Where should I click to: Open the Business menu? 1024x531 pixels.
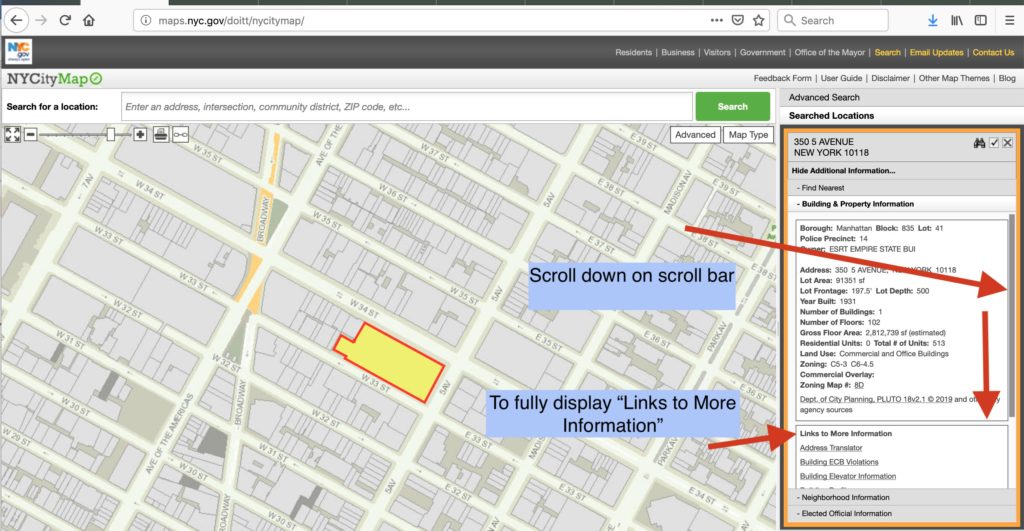677,52
